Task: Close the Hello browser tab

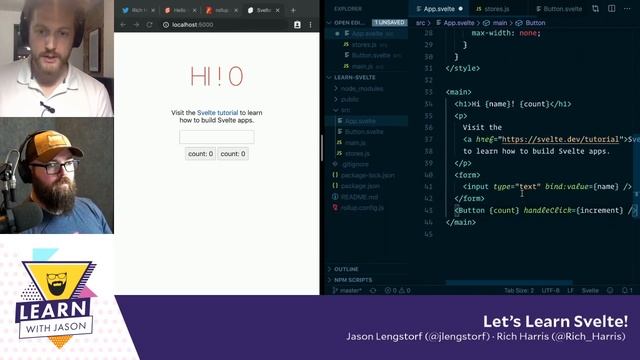Action: click(194, 10)
